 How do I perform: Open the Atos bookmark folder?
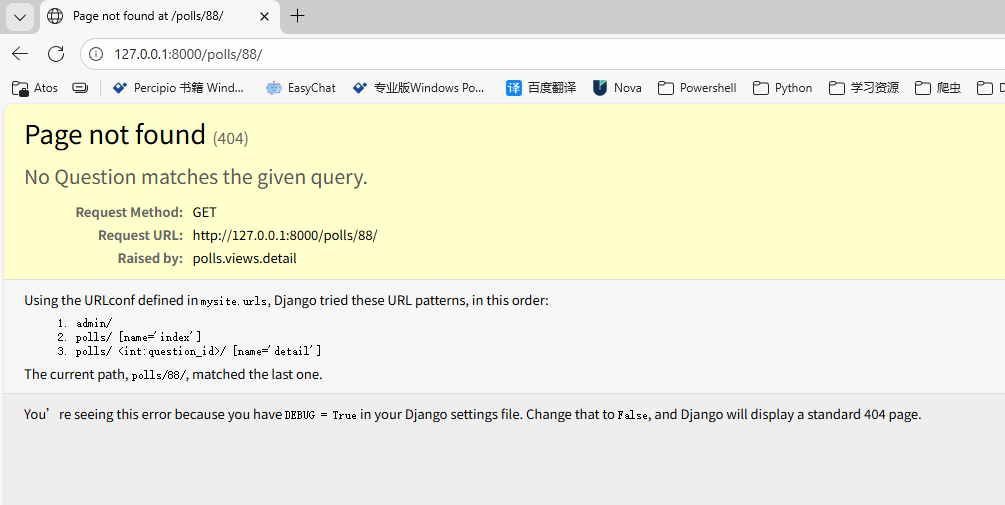[35, 88]
